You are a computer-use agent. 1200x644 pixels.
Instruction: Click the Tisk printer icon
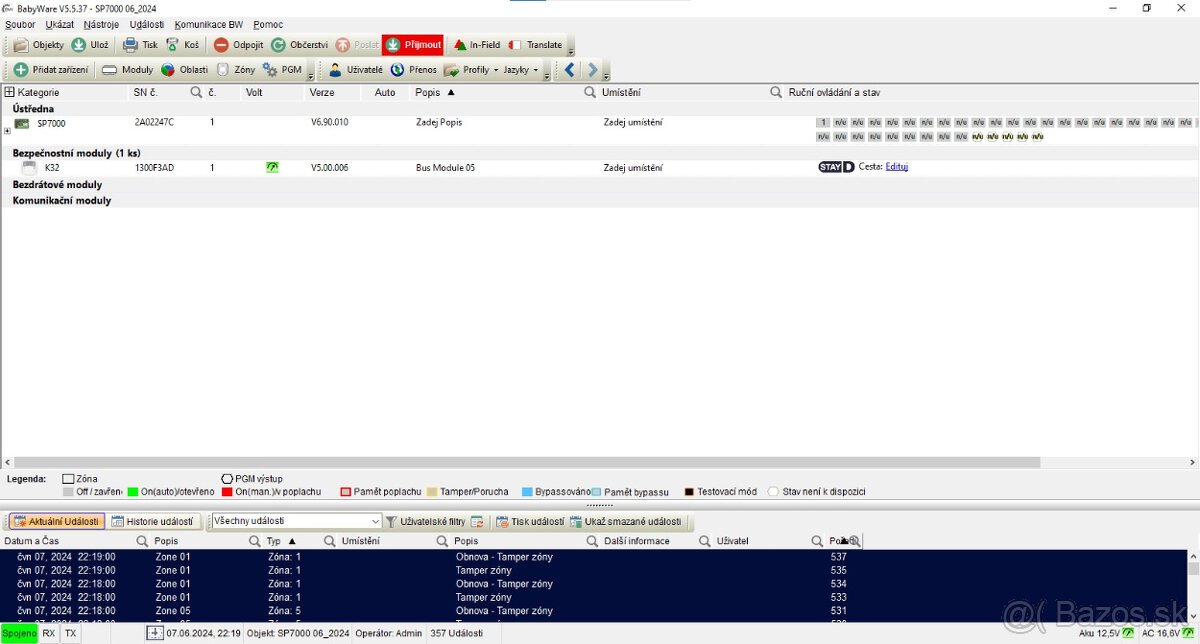click(131, 45)
